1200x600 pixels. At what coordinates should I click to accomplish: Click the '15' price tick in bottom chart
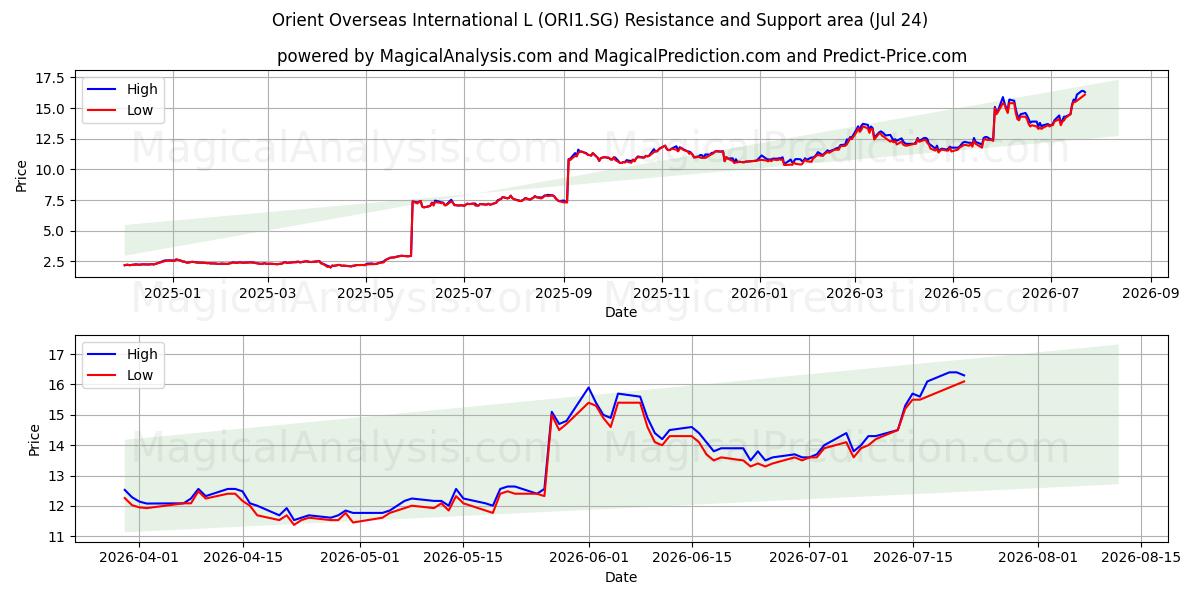pos(55,415)
